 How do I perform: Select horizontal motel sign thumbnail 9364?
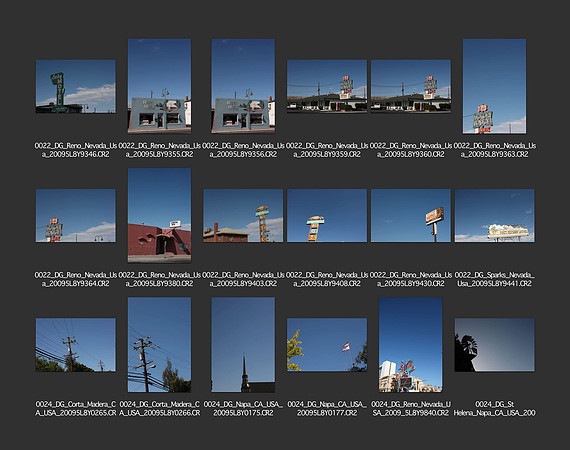pos(76,216)
